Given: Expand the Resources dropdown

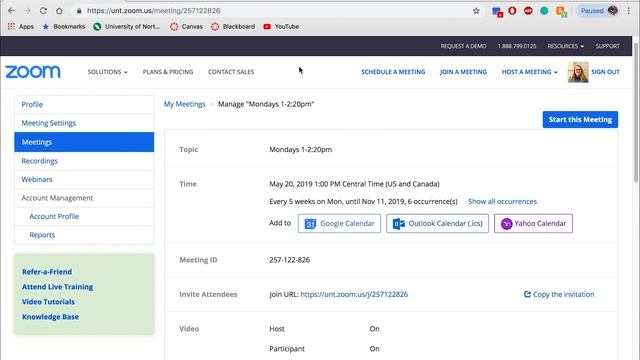Looking at the screenshot, I should [x=565, y=46].
